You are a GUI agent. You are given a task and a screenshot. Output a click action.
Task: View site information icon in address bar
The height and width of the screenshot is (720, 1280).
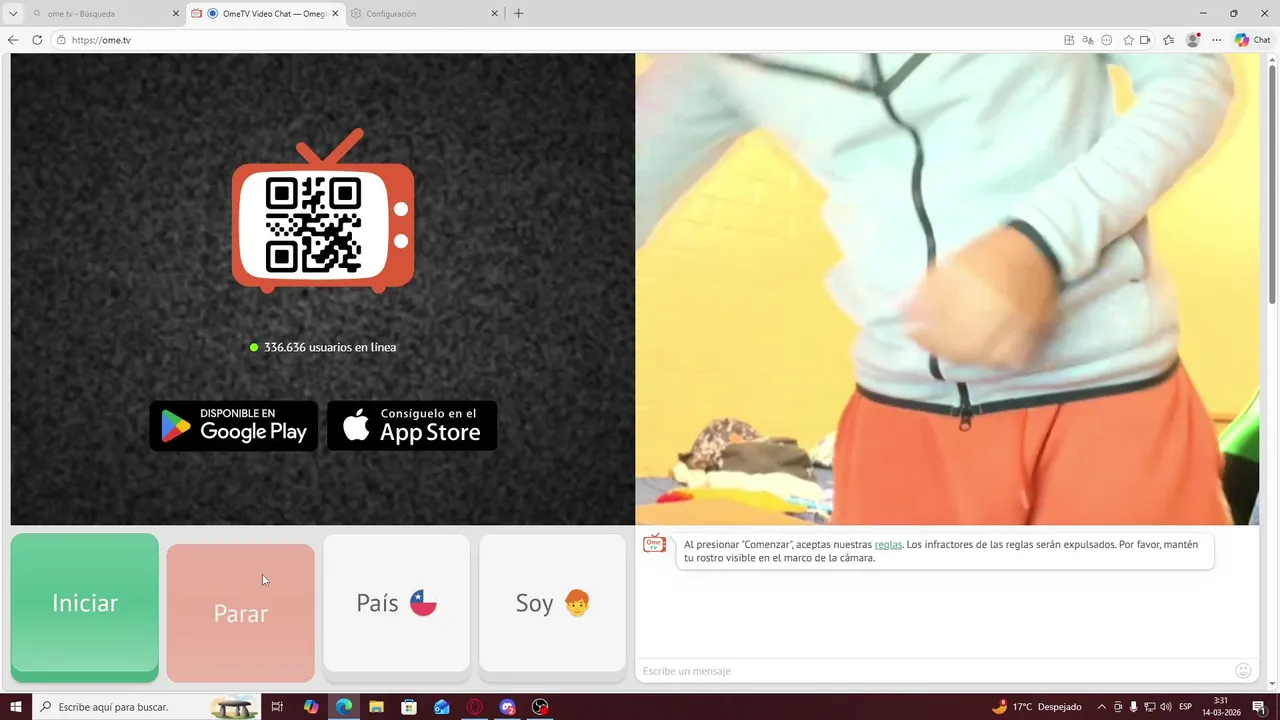pos(61,40)
